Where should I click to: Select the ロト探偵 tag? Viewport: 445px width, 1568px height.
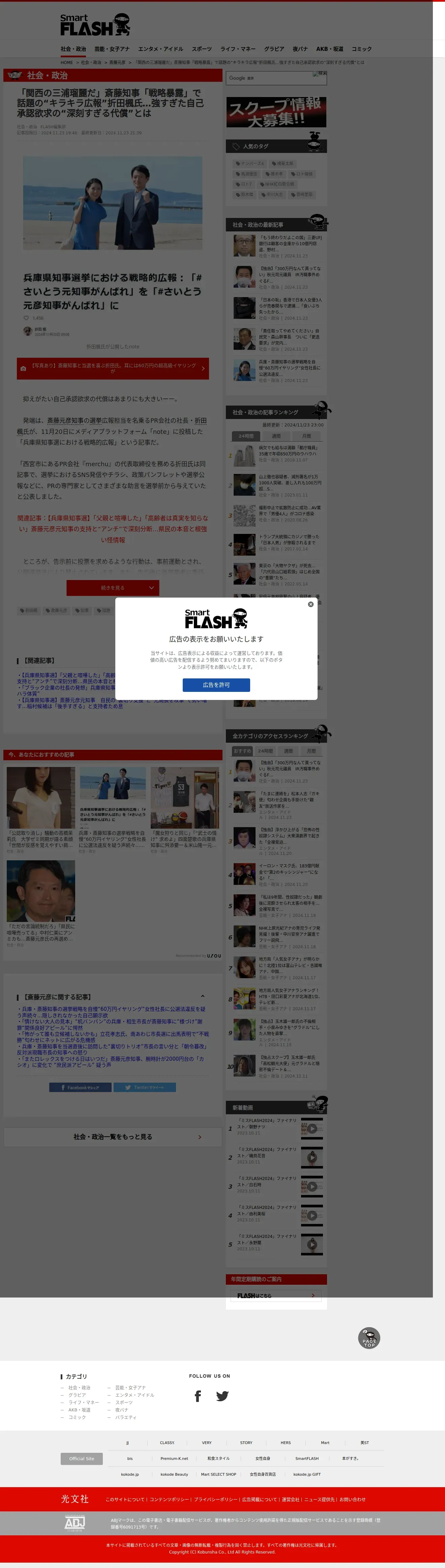point(302,173)
